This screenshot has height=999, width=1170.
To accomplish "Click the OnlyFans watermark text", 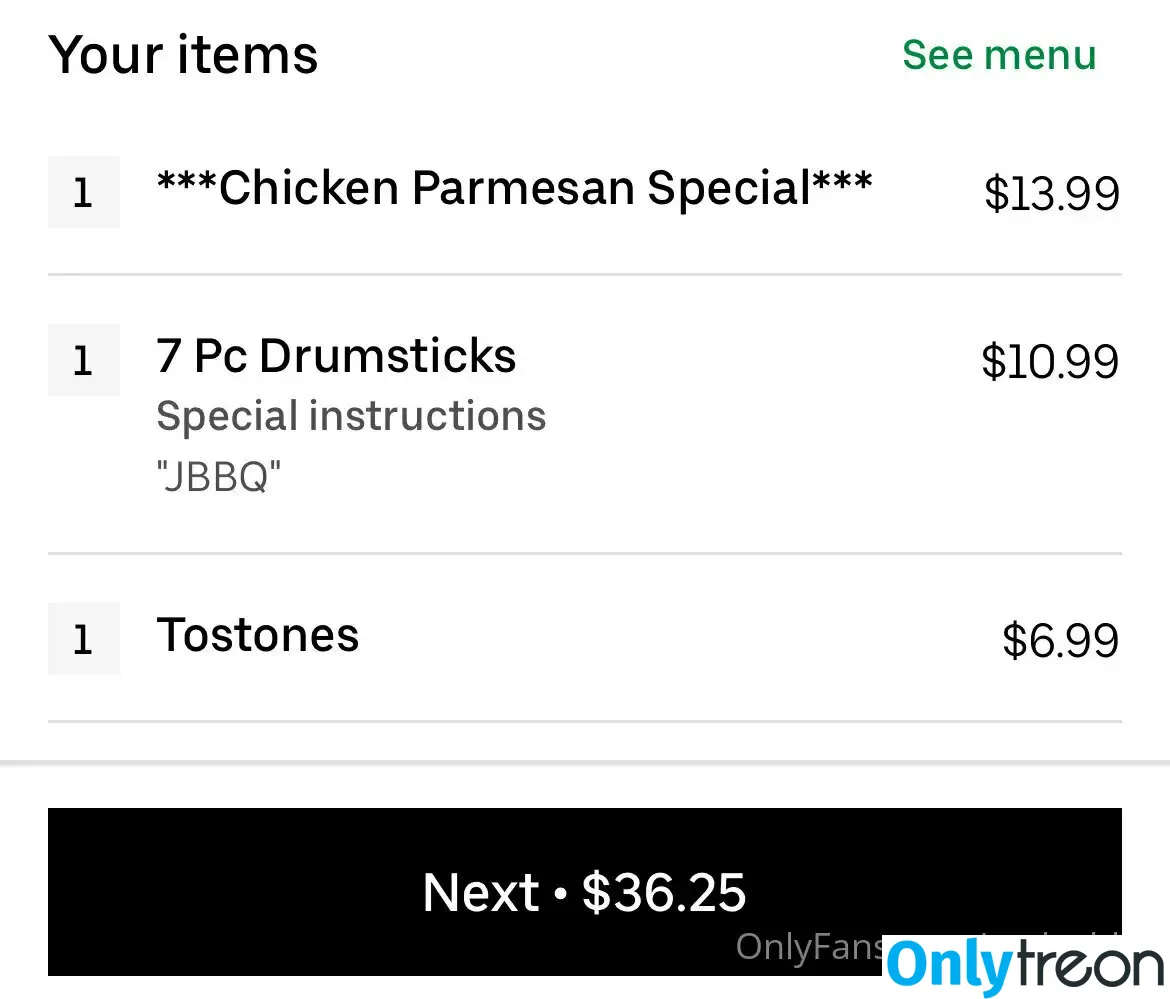I will [810, 947].
